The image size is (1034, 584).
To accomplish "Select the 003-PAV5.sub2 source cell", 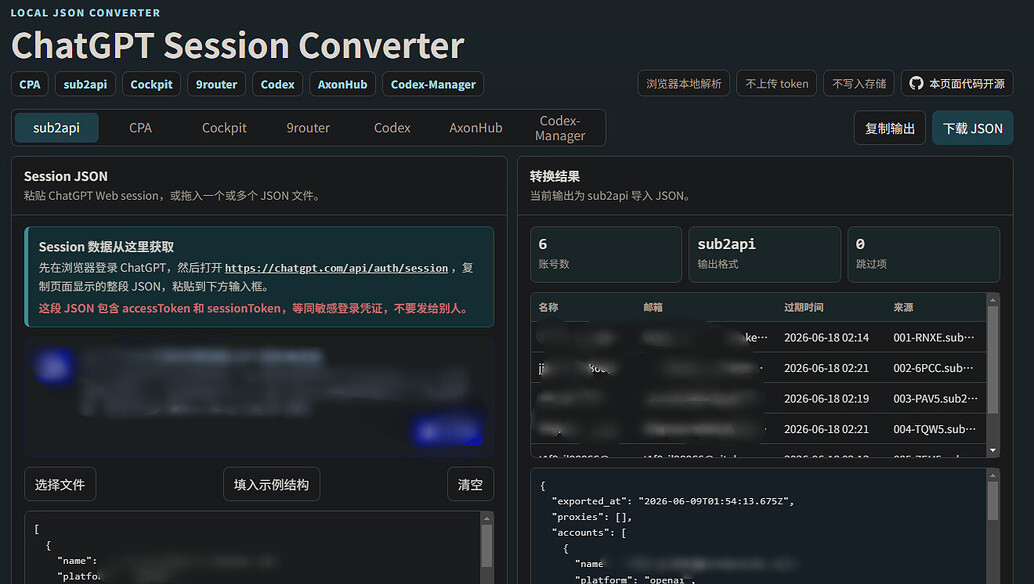I will pyautogui.click(x=935, y=399).
